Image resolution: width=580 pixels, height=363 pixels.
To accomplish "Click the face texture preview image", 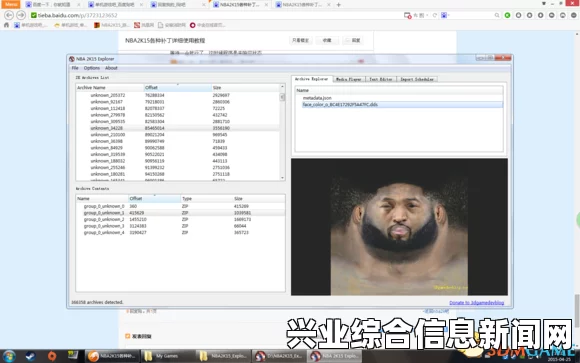I will click(399, 227).
